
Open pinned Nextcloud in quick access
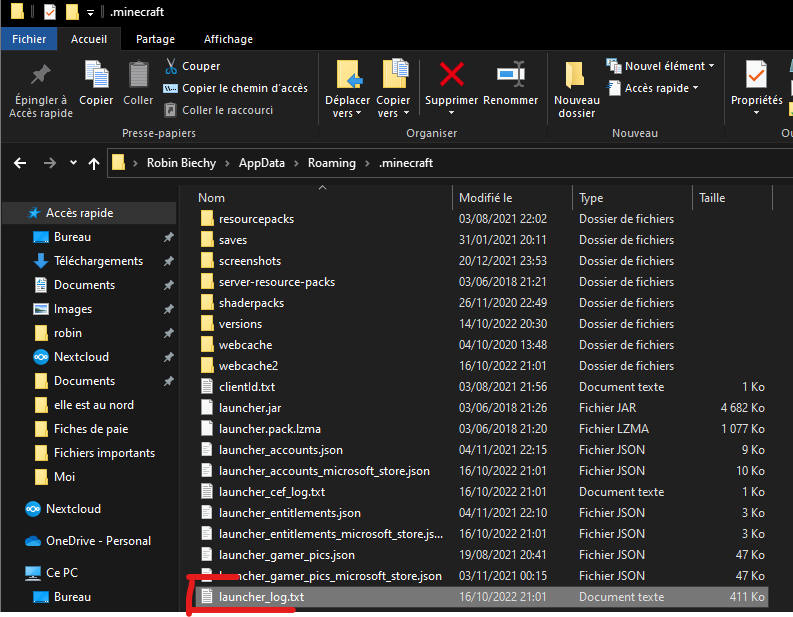tap(81, 357)
